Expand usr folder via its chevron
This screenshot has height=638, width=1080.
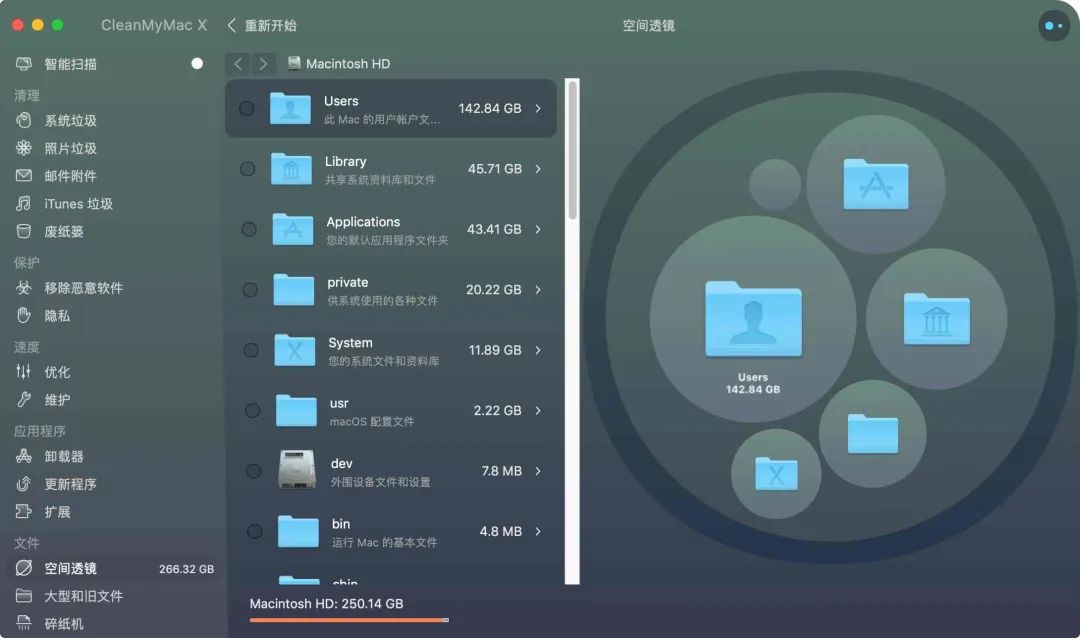click(x=538, y=411)
